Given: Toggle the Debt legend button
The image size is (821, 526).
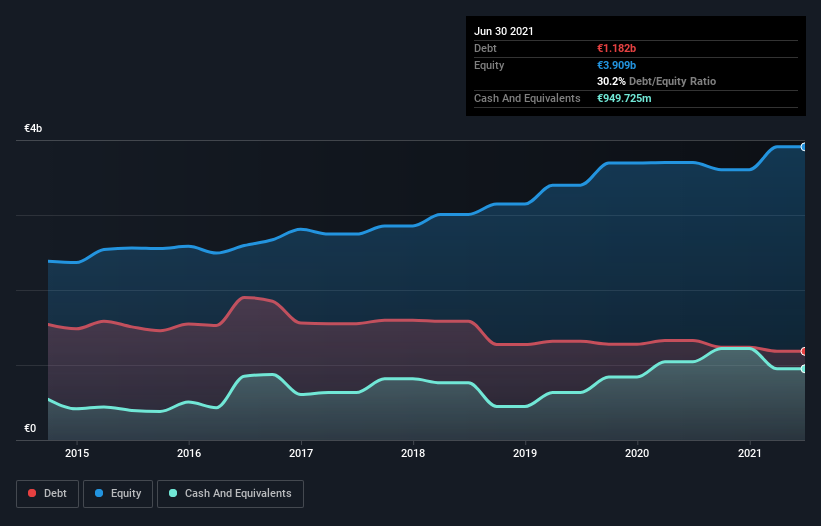Looking at the screenshot, I should tap(47, 494).
